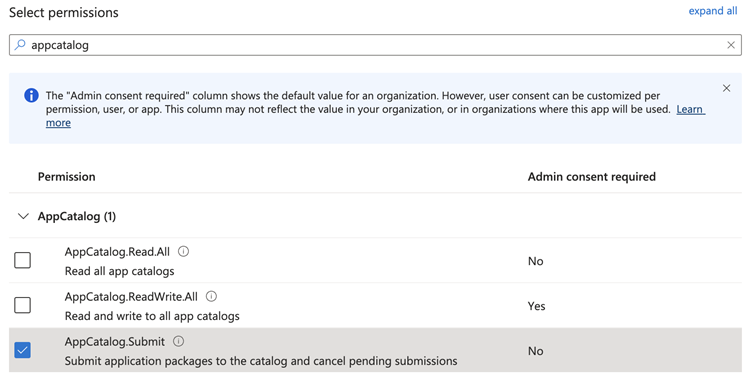The image size is (750, 391).
Task: Open info tooltip for AppCatalog.ReadWrite.All
Action: pyautogui.click(x=211, y=296)
